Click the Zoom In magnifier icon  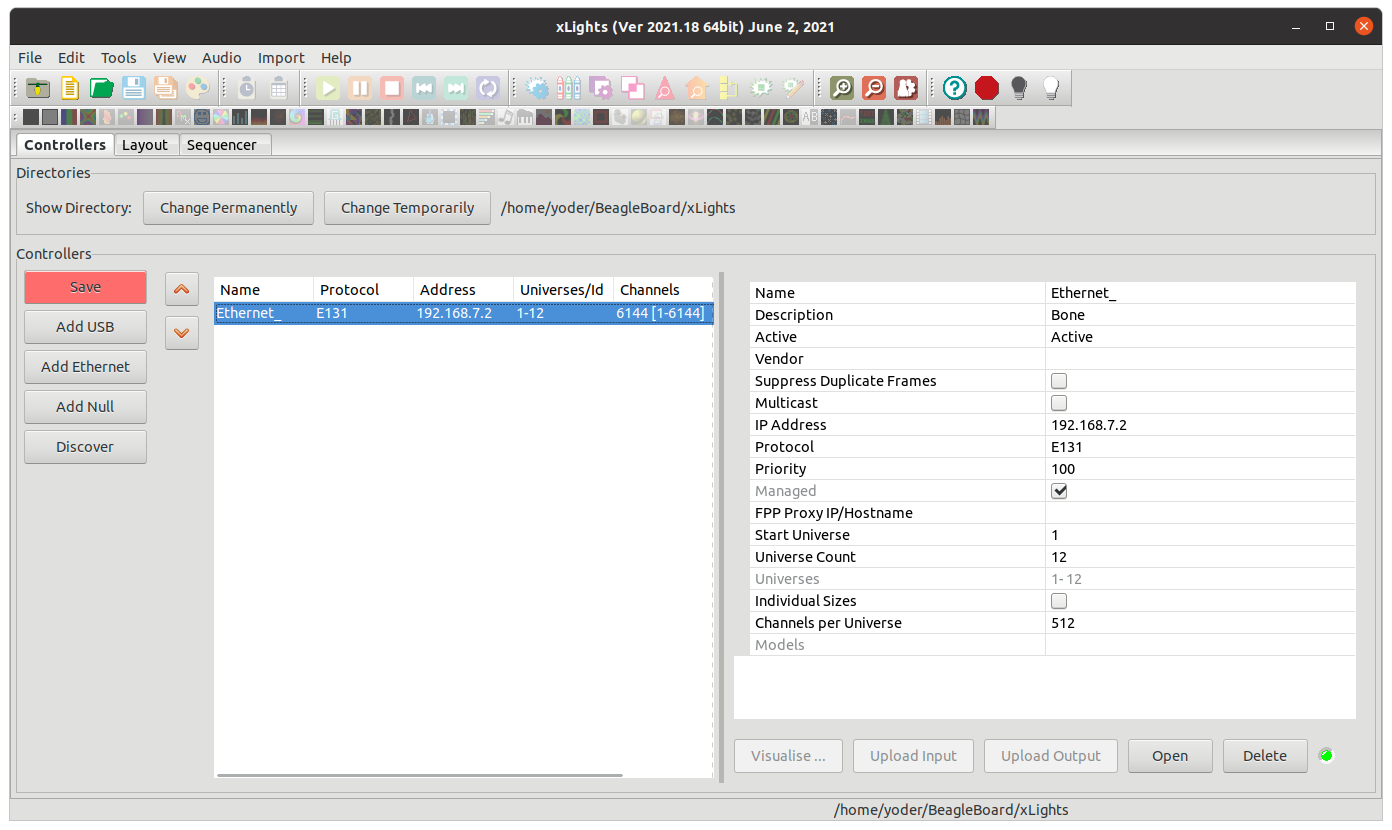tap(842, 88)
